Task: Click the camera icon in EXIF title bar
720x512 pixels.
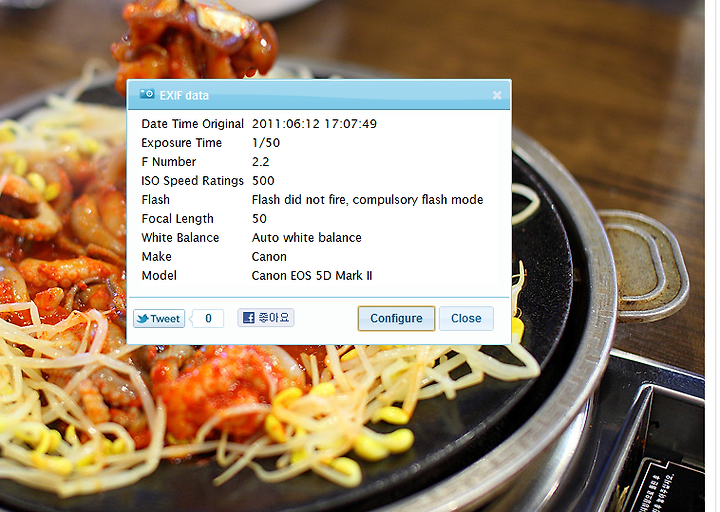Action: point(147,94)
